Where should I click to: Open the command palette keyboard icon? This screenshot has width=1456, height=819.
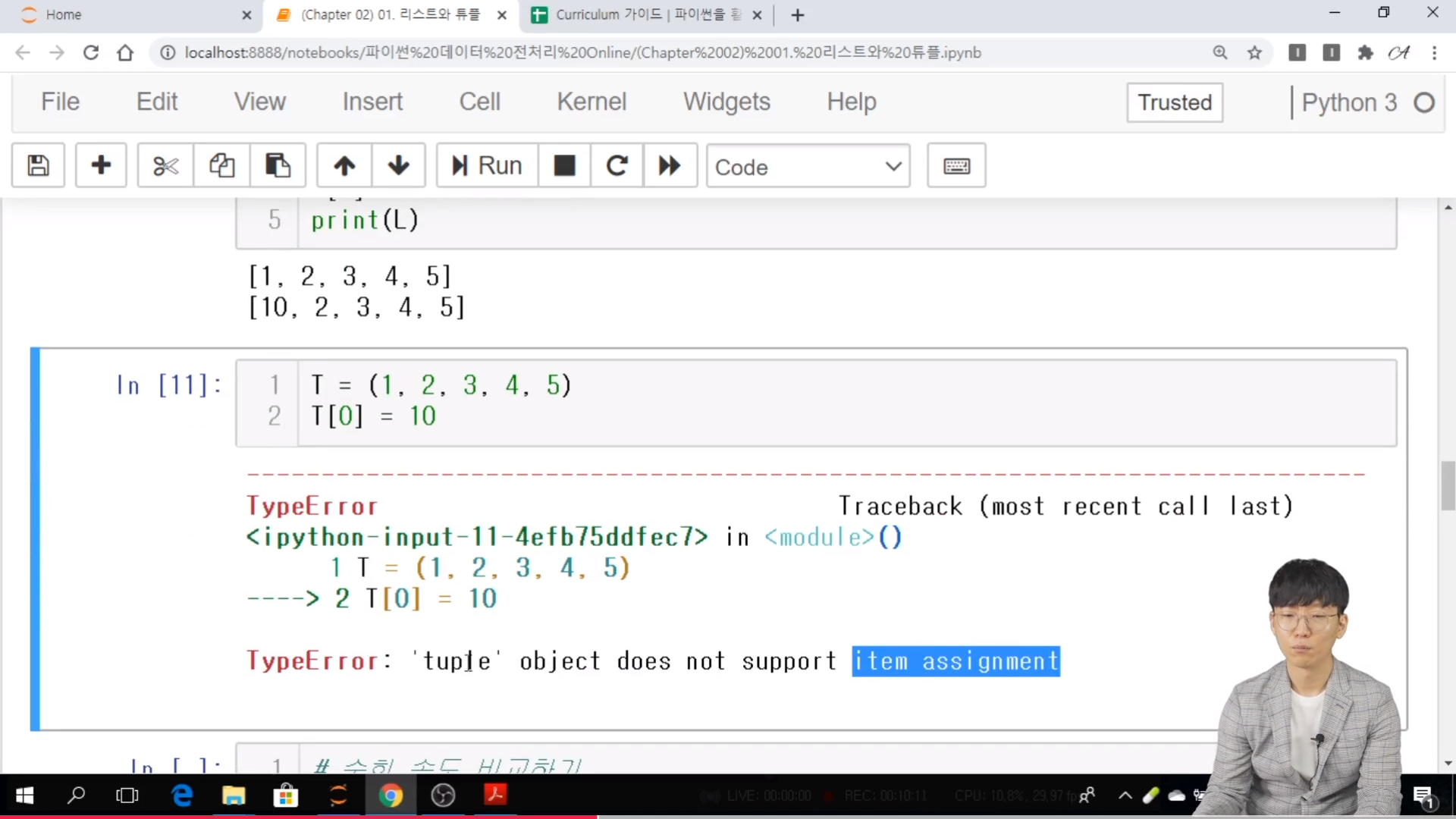click(956, 165)
